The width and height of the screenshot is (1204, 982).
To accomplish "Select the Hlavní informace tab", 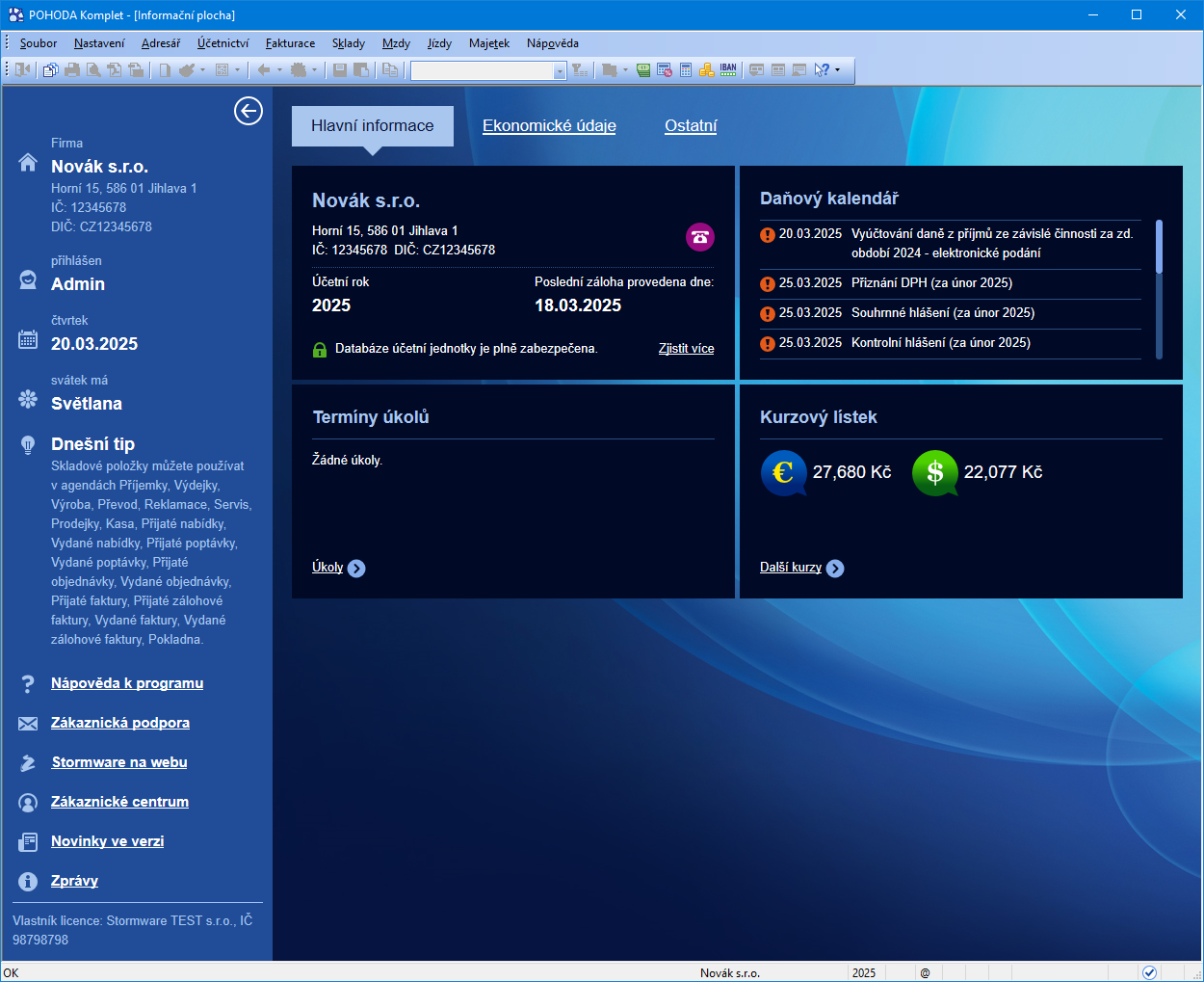I will tap(373, 126).
